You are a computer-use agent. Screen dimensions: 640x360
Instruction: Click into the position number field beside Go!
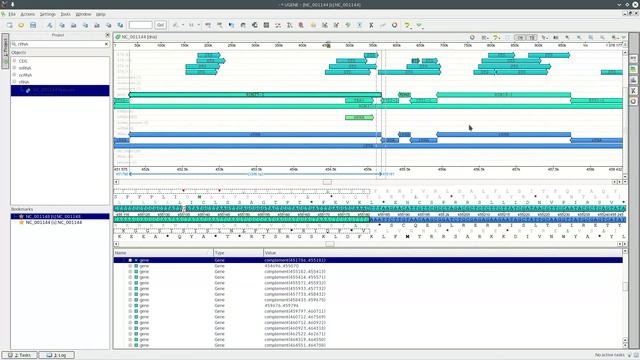140,25
